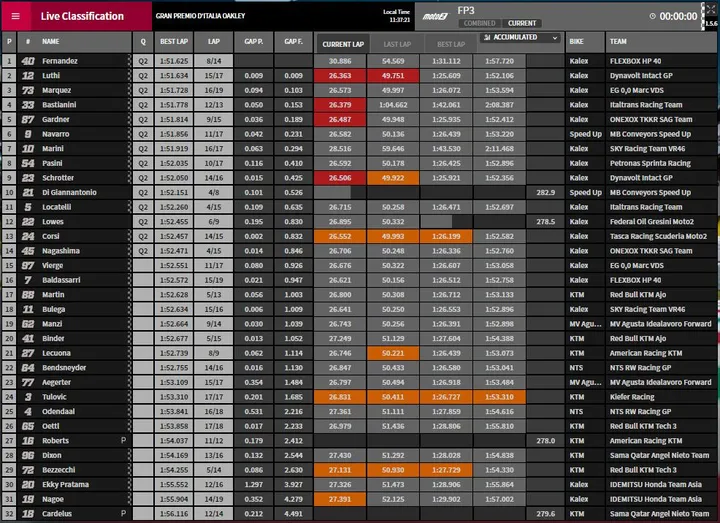Image resolution: width=720 pixels, height=523 pixels.
Task: Click Schrotter's orange sector time 49.922
Action: (393, 178)
